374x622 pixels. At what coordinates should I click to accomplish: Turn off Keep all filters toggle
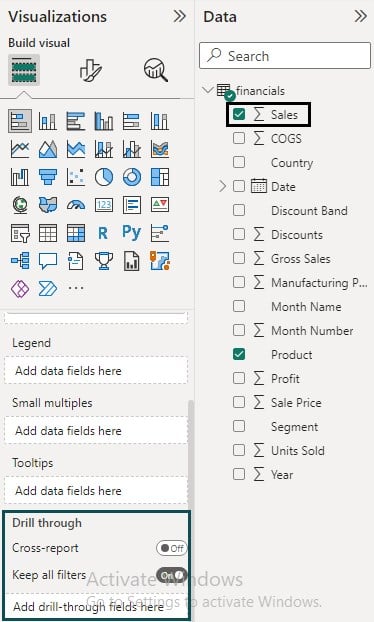(x=171, y=575)
